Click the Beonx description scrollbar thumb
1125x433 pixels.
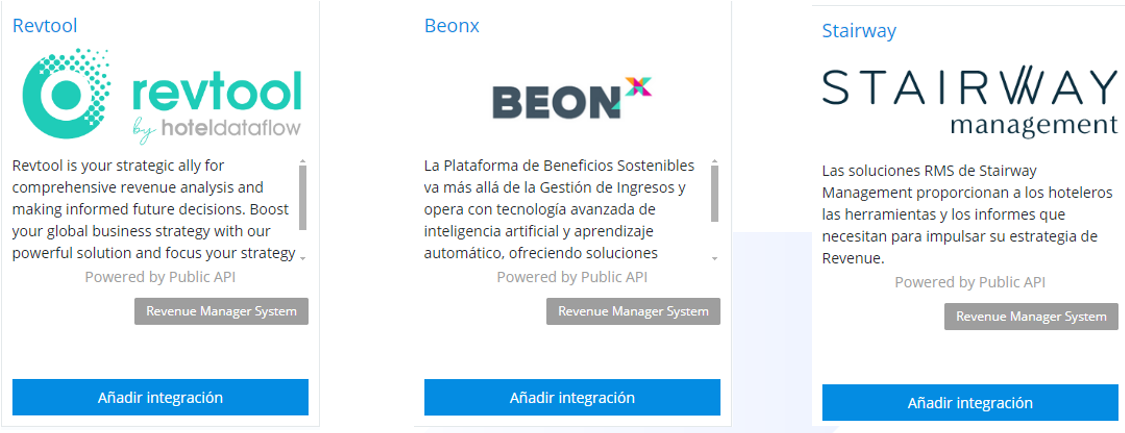(714, 192)
